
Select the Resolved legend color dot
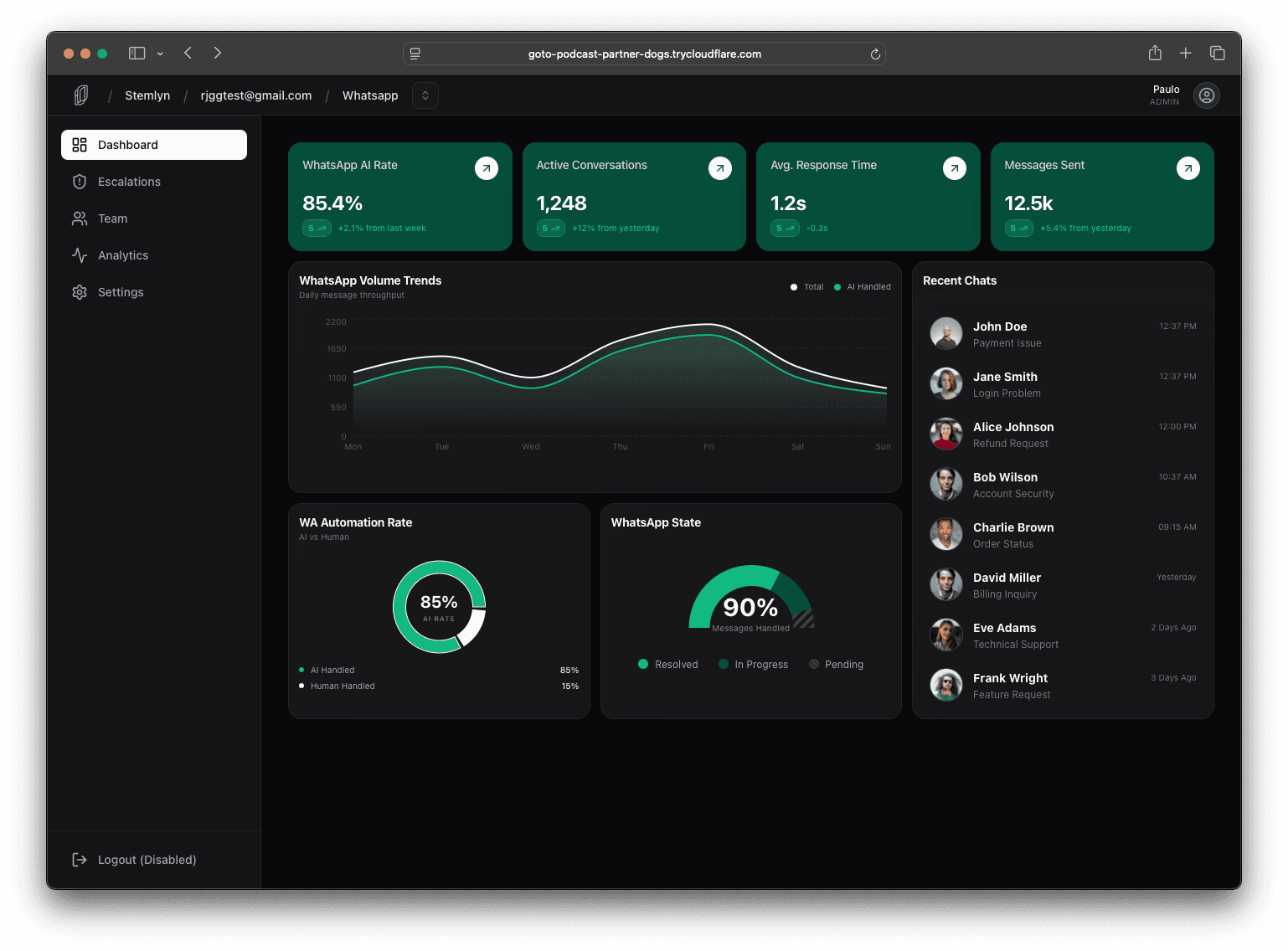(x=643, y=664)
